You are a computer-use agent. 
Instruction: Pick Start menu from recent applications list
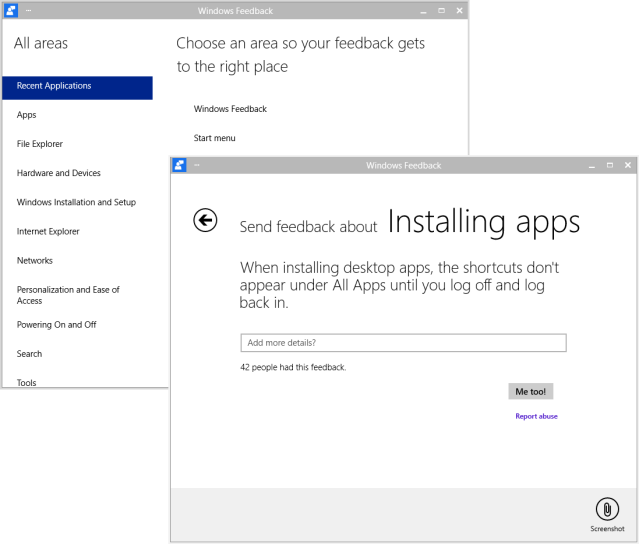[x=214, y=138]
